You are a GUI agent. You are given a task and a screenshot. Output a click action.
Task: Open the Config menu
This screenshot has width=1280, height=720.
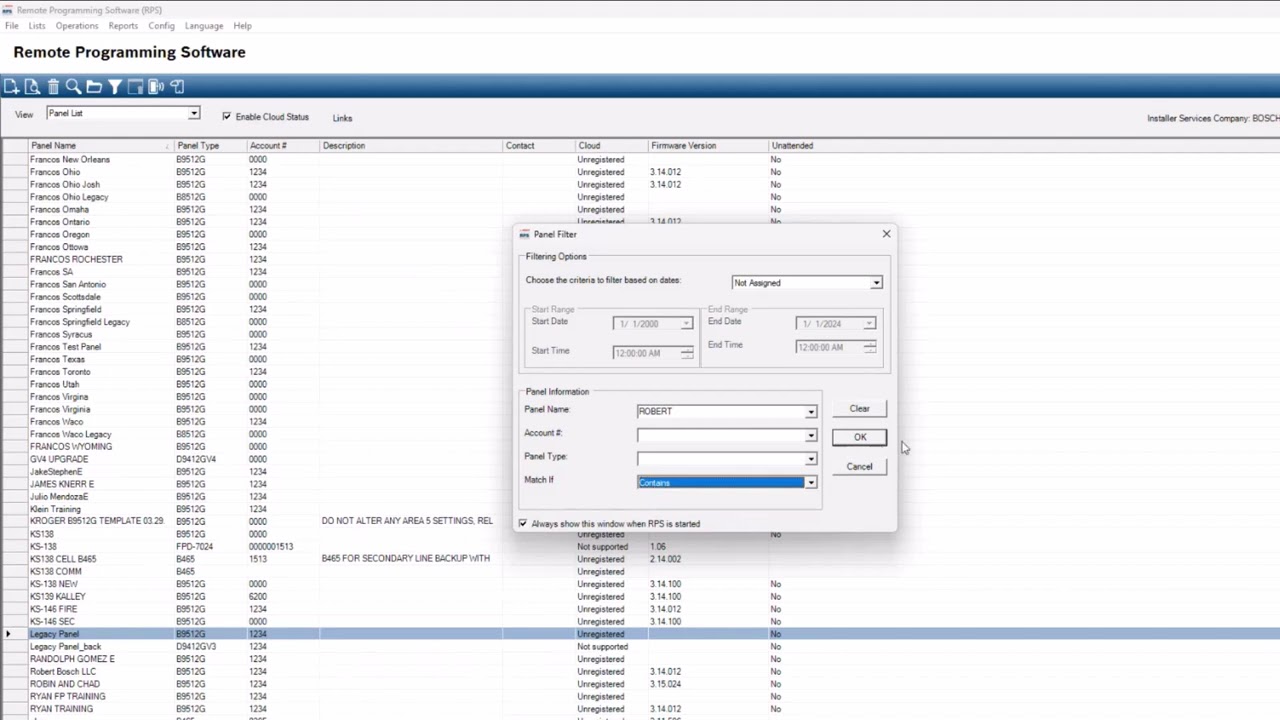point(161,26)
